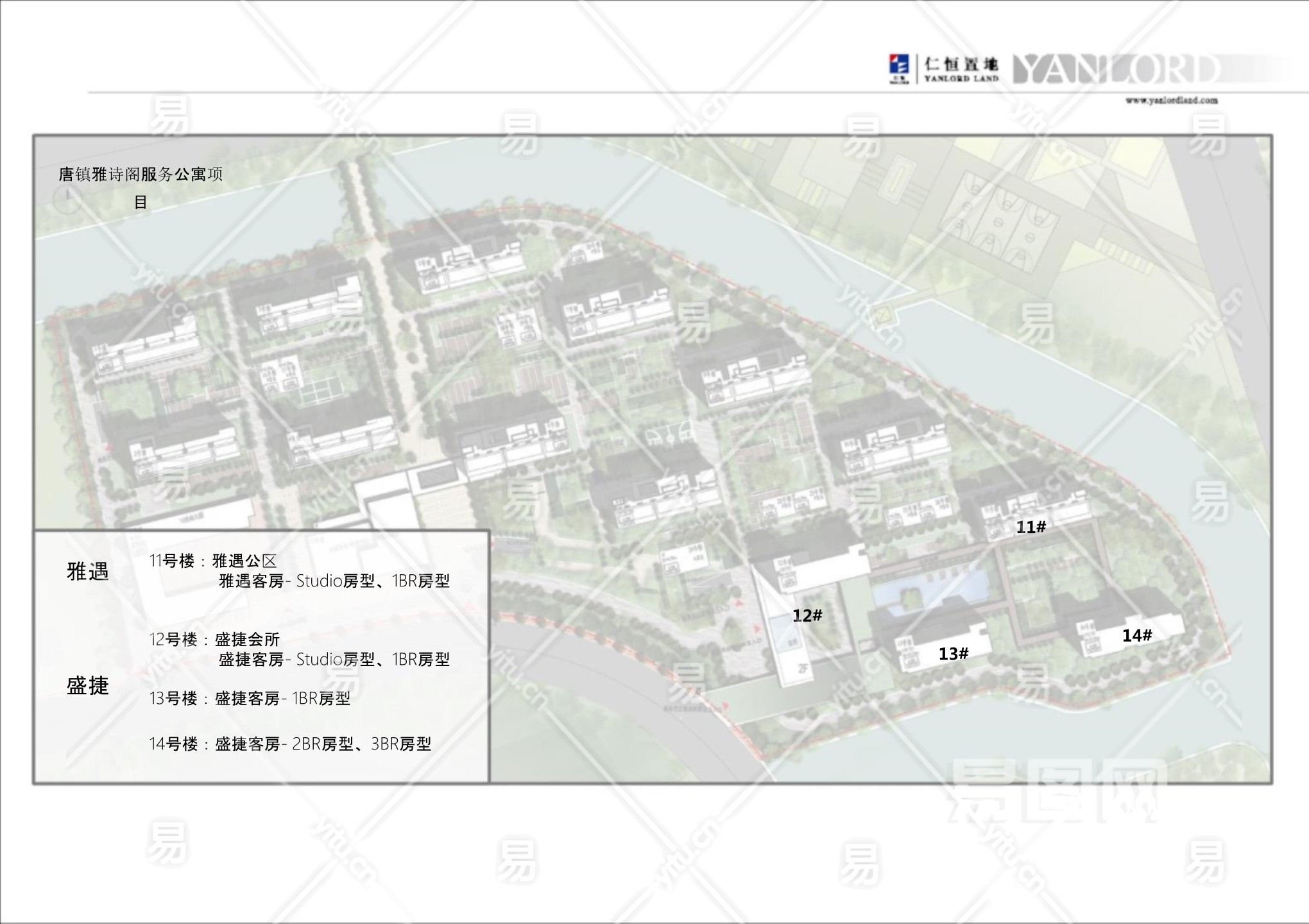
Task: Open the www.yanlordland.com website link
Action: [x=1171, y=100]
